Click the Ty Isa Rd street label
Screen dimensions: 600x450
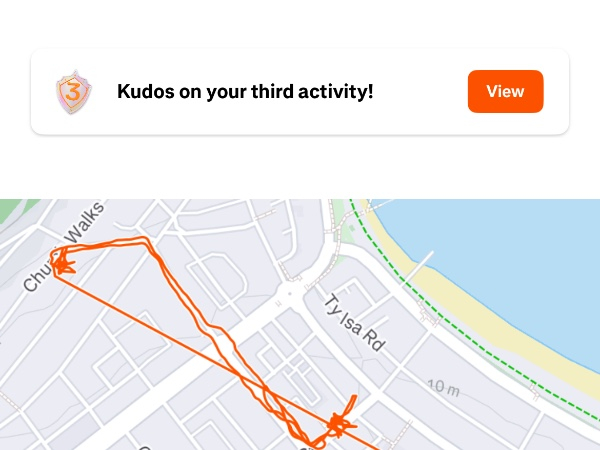click(x=355, y=322)
